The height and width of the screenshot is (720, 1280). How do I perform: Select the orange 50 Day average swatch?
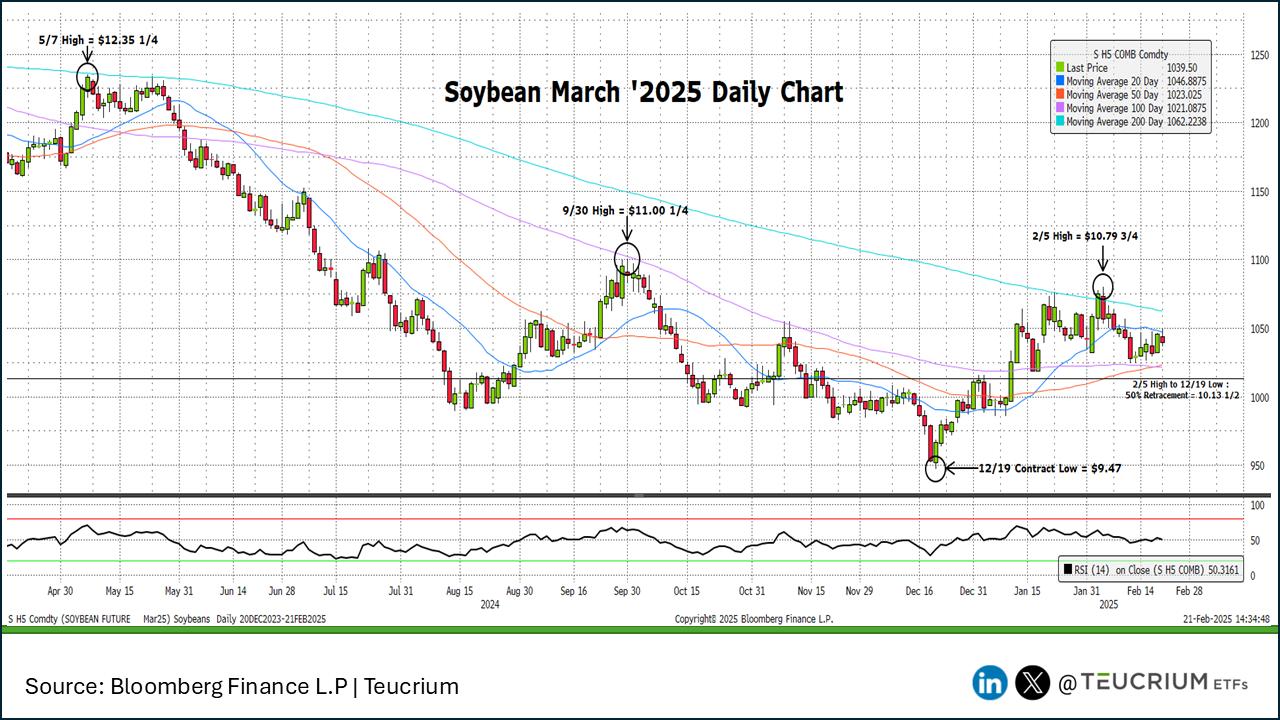point(1061,94)
